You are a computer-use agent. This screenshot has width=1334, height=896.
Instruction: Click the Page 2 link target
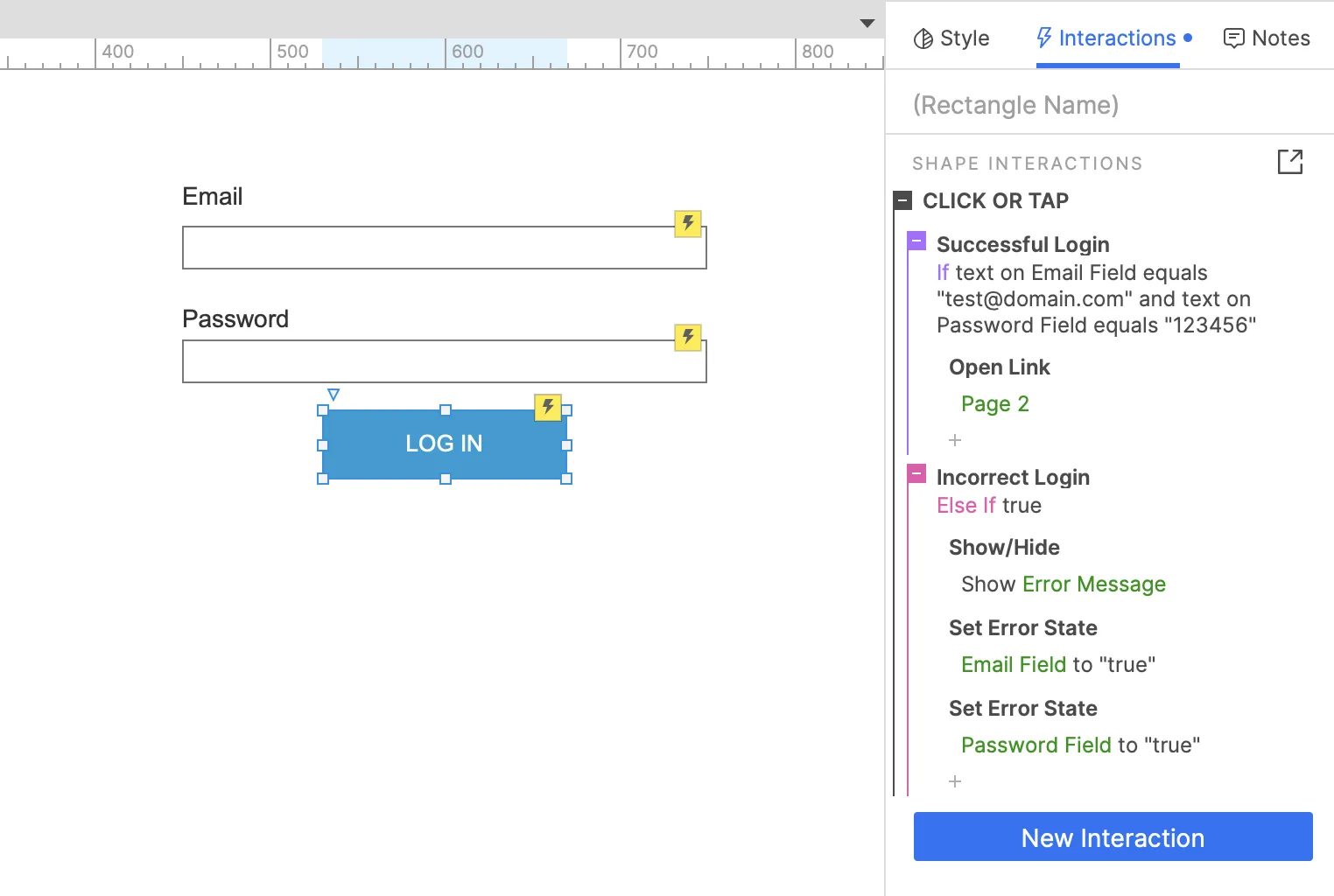[994, 403]
